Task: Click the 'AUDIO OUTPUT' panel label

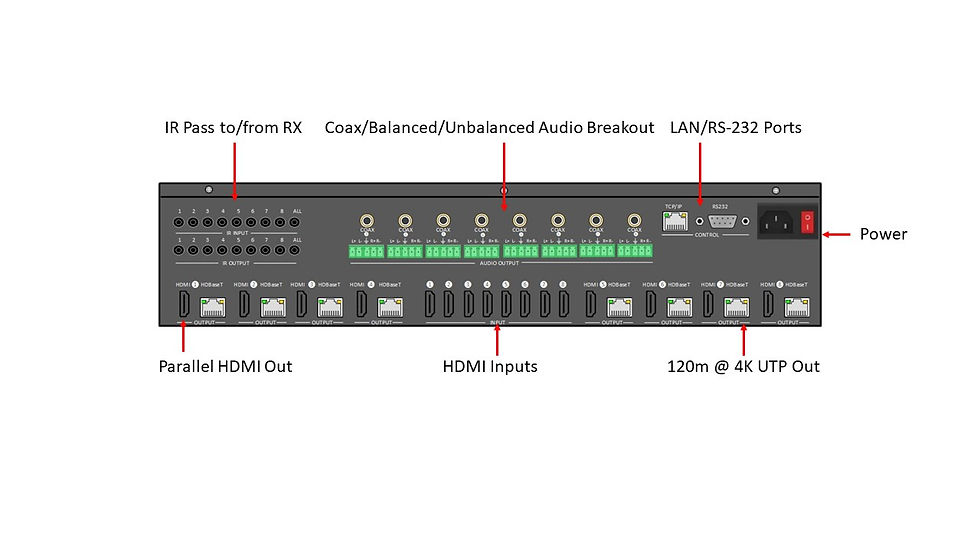Action: 499,263
